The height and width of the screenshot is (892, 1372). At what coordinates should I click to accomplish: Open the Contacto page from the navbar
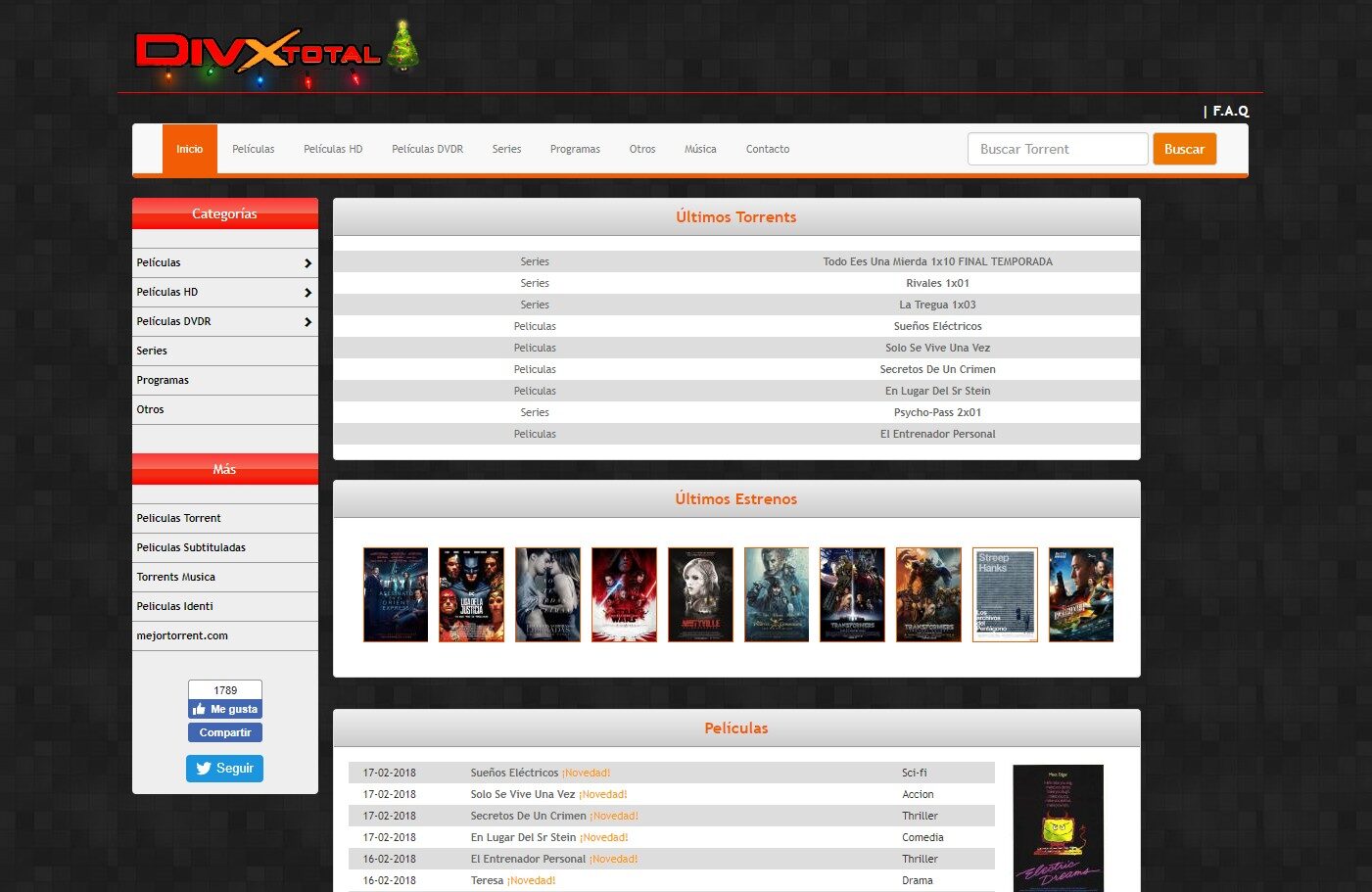tap(768, 149)
